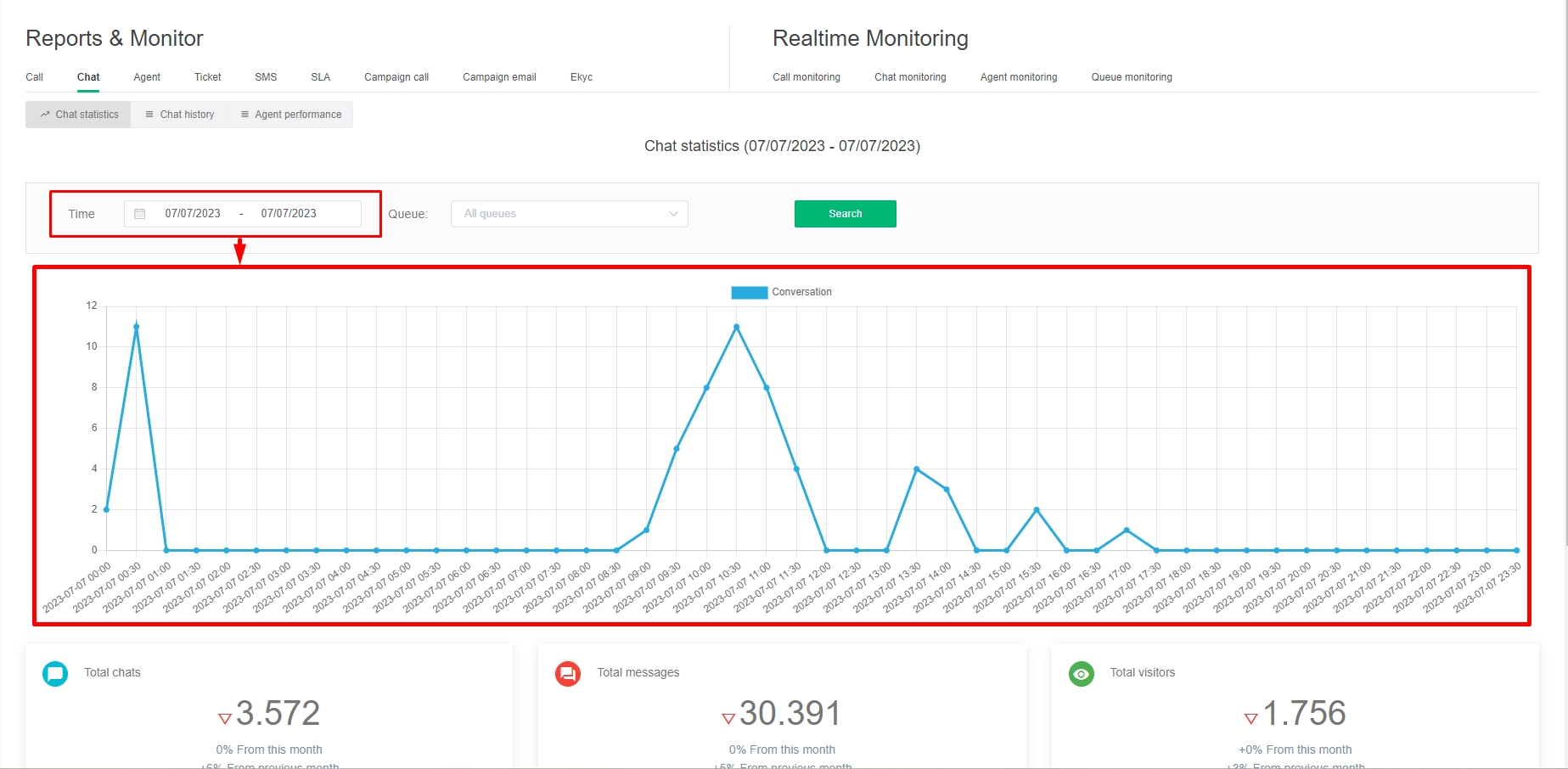Screen dimensions: 1568x769
Task: Click the start date 07/07/2023 field
Action: click(x=193, y=214)
